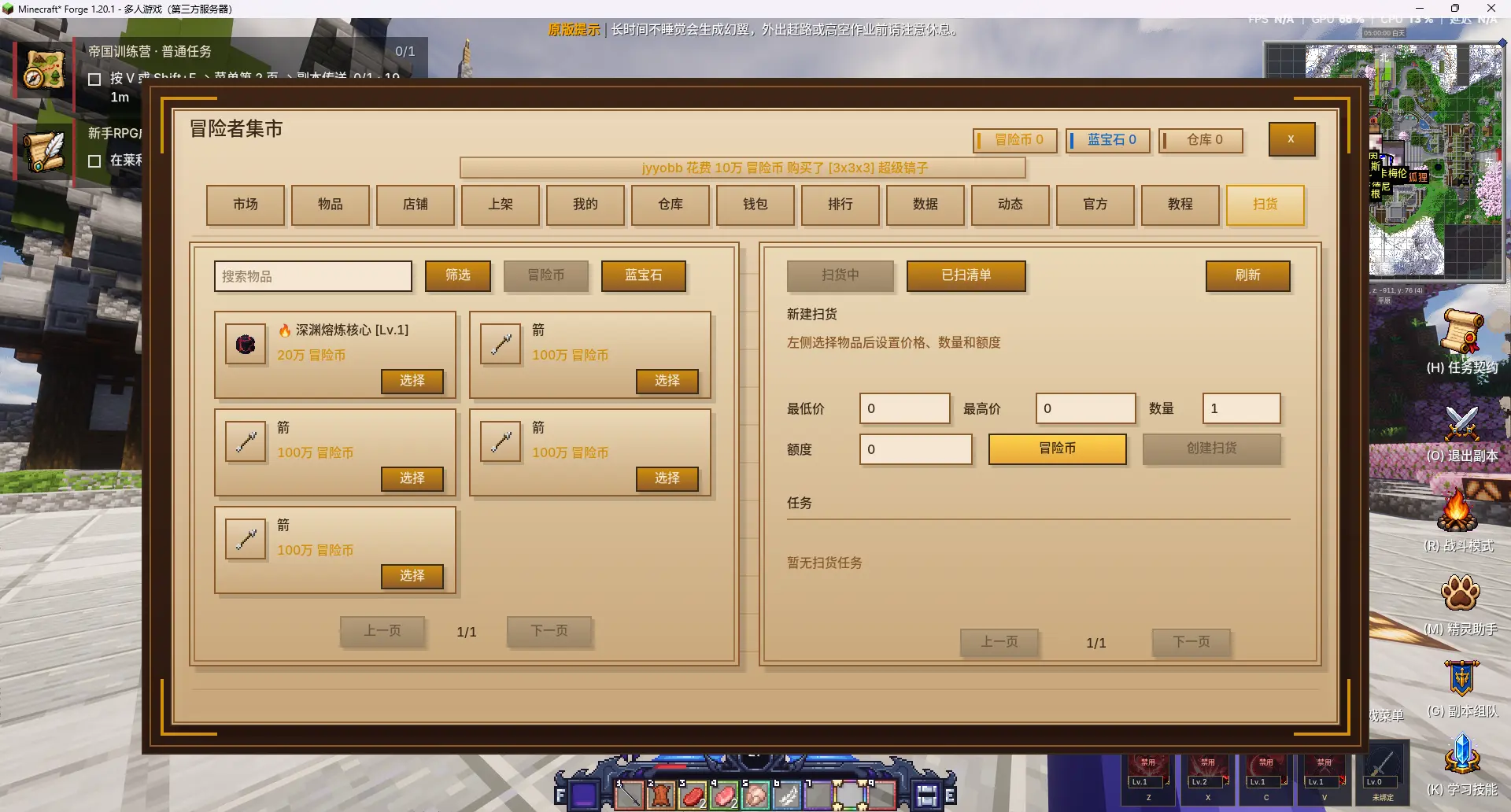Switch to the 排行 tab
The height and width of the screenshot is (812, 1511).
click(x=840, y=205)
